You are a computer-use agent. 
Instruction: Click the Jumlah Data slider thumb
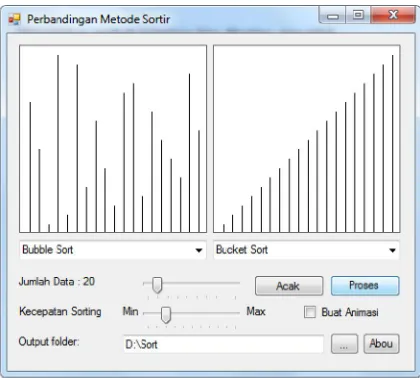pyautogui.click(x=157, y=285)
